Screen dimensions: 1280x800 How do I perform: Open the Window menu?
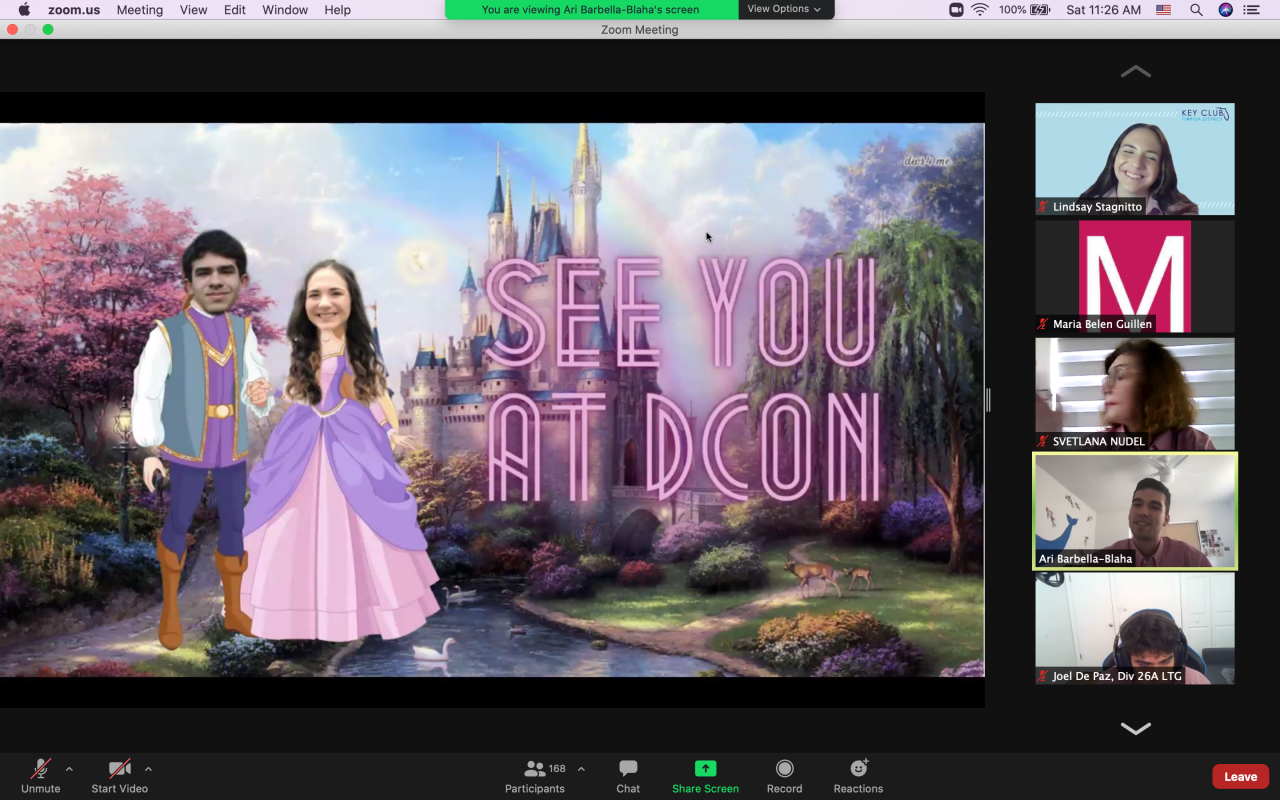click(285, 10)
